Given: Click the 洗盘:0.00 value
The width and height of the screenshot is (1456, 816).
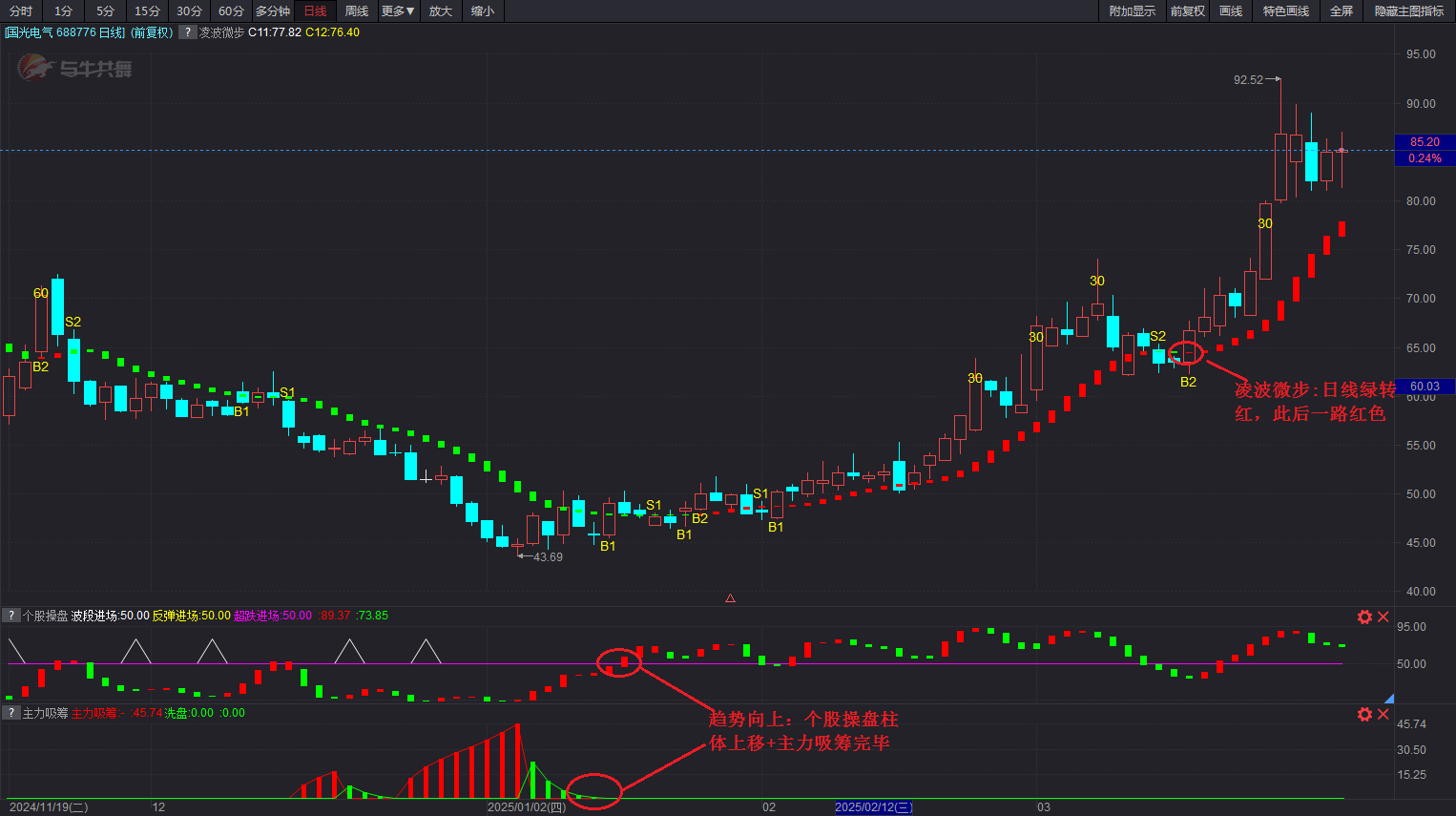Looking at the screenshot, I should [189, 713].
